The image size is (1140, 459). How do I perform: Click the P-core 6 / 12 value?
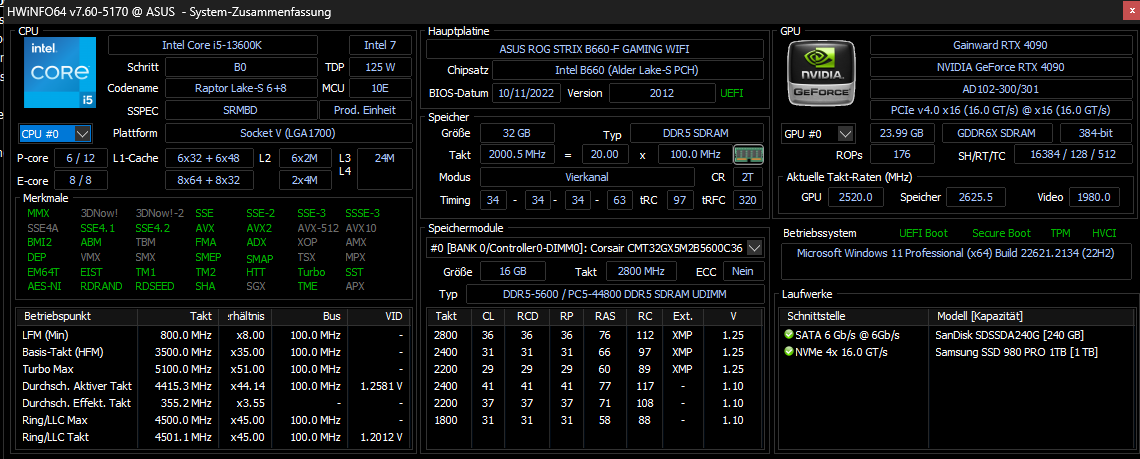point(80,158)
